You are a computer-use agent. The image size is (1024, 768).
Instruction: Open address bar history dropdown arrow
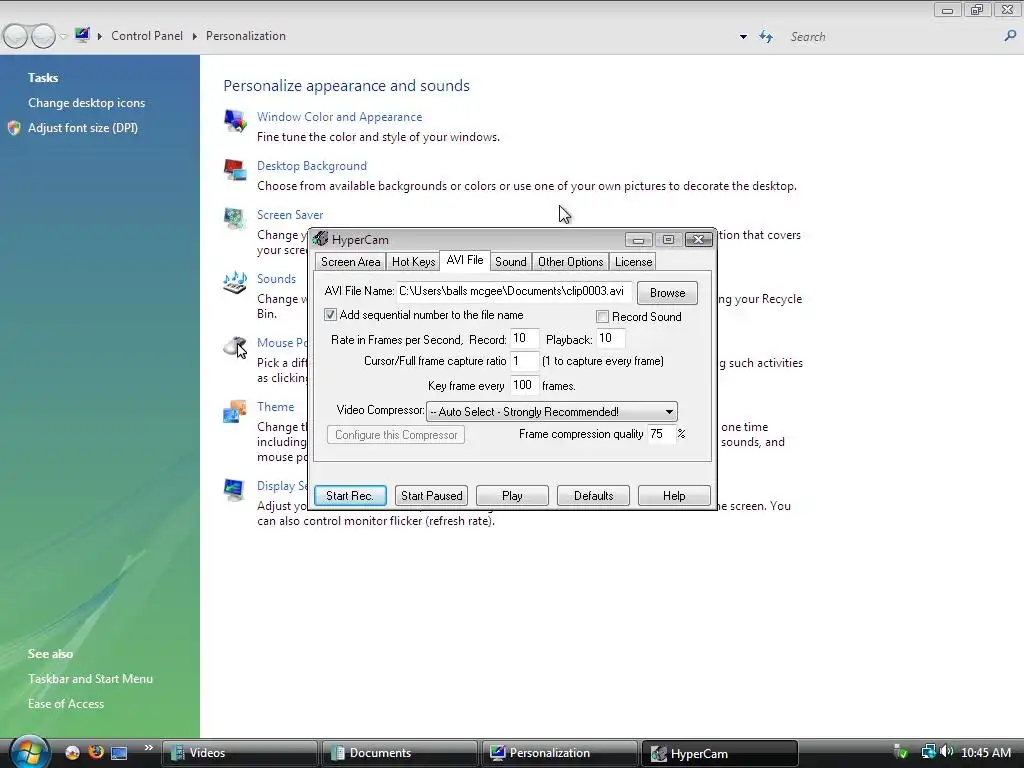coord(743,37)
